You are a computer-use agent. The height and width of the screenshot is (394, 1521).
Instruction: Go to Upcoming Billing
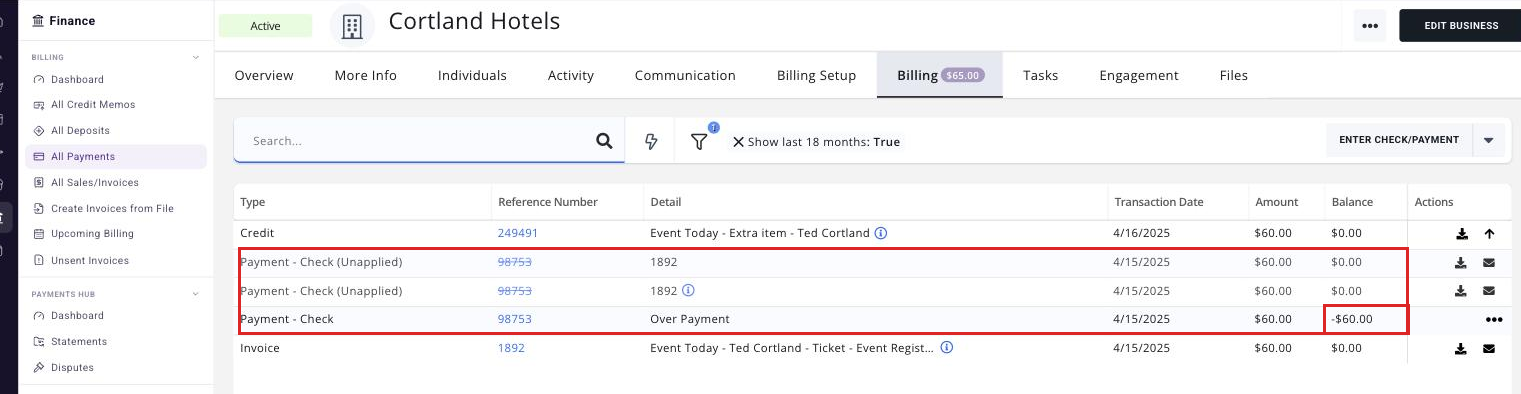tap(92, 233)
